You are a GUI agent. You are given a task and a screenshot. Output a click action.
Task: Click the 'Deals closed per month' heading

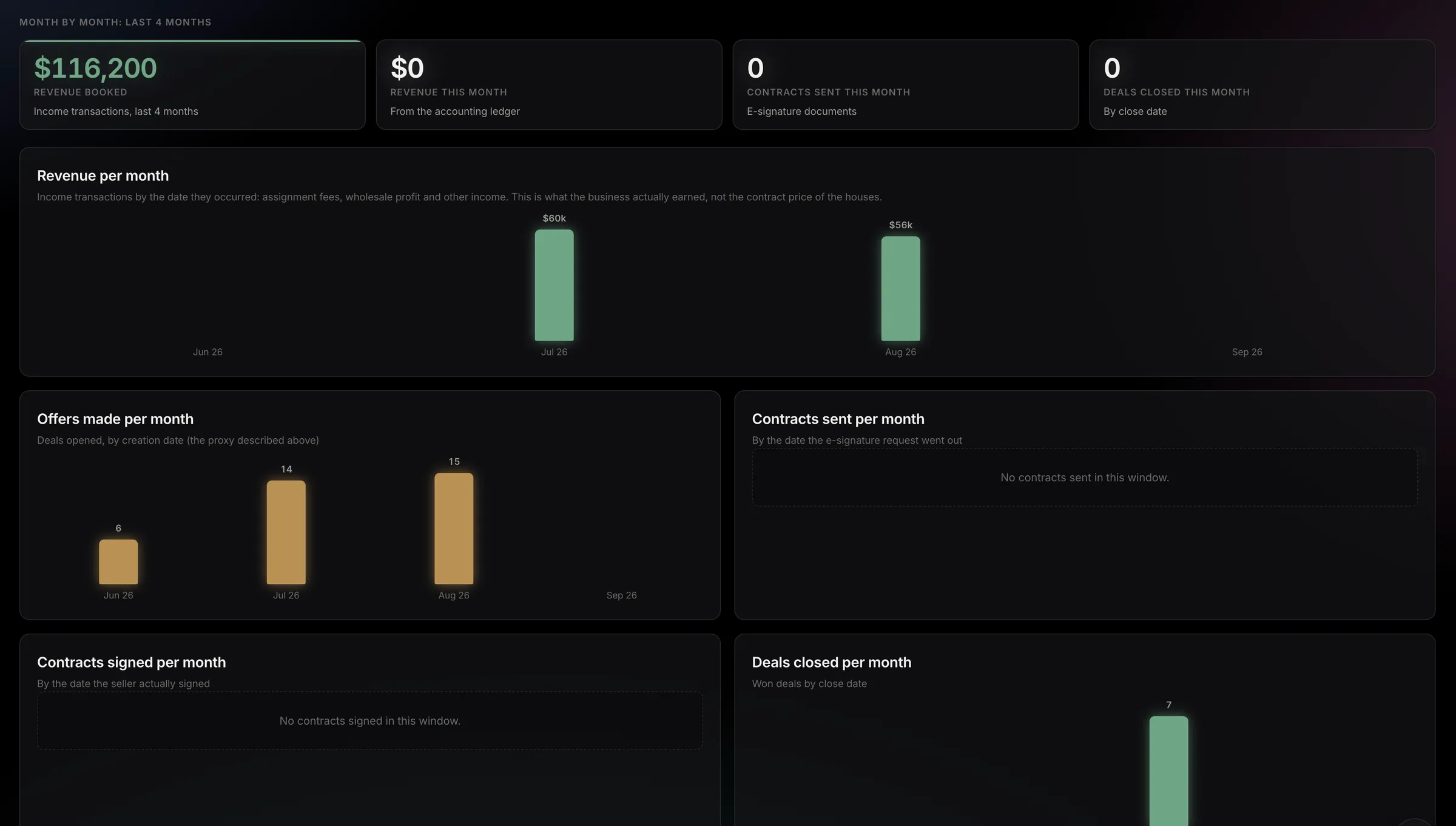pyautogui.click(x=832, y=662)
